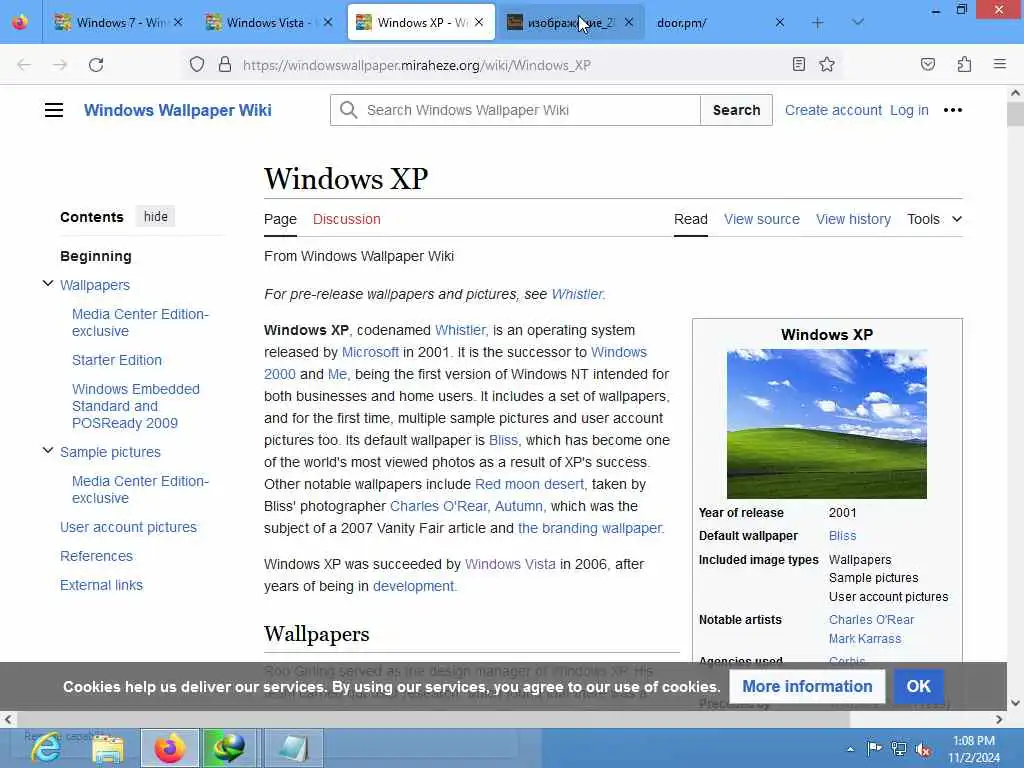
Task: Open the Windows Wallpaper Wiki home link
Action: (x=178, y=110)
